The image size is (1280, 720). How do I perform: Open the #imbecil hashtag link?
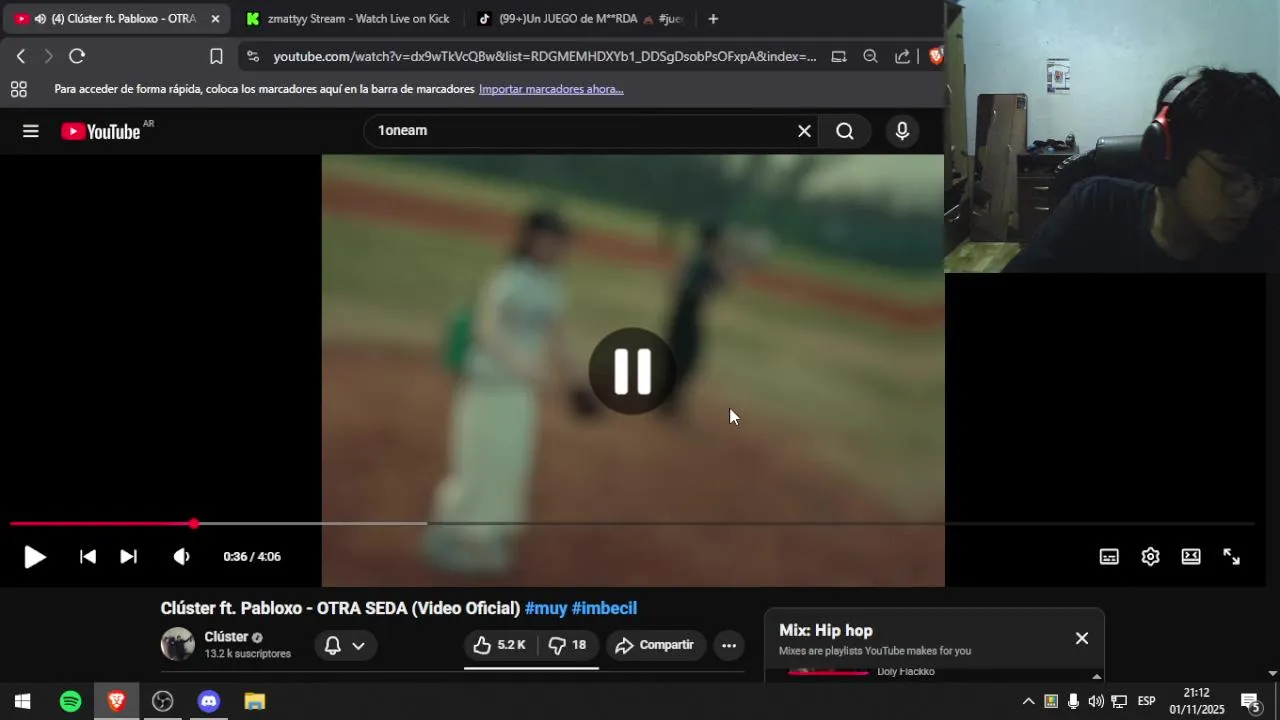[x=604, y=608]
